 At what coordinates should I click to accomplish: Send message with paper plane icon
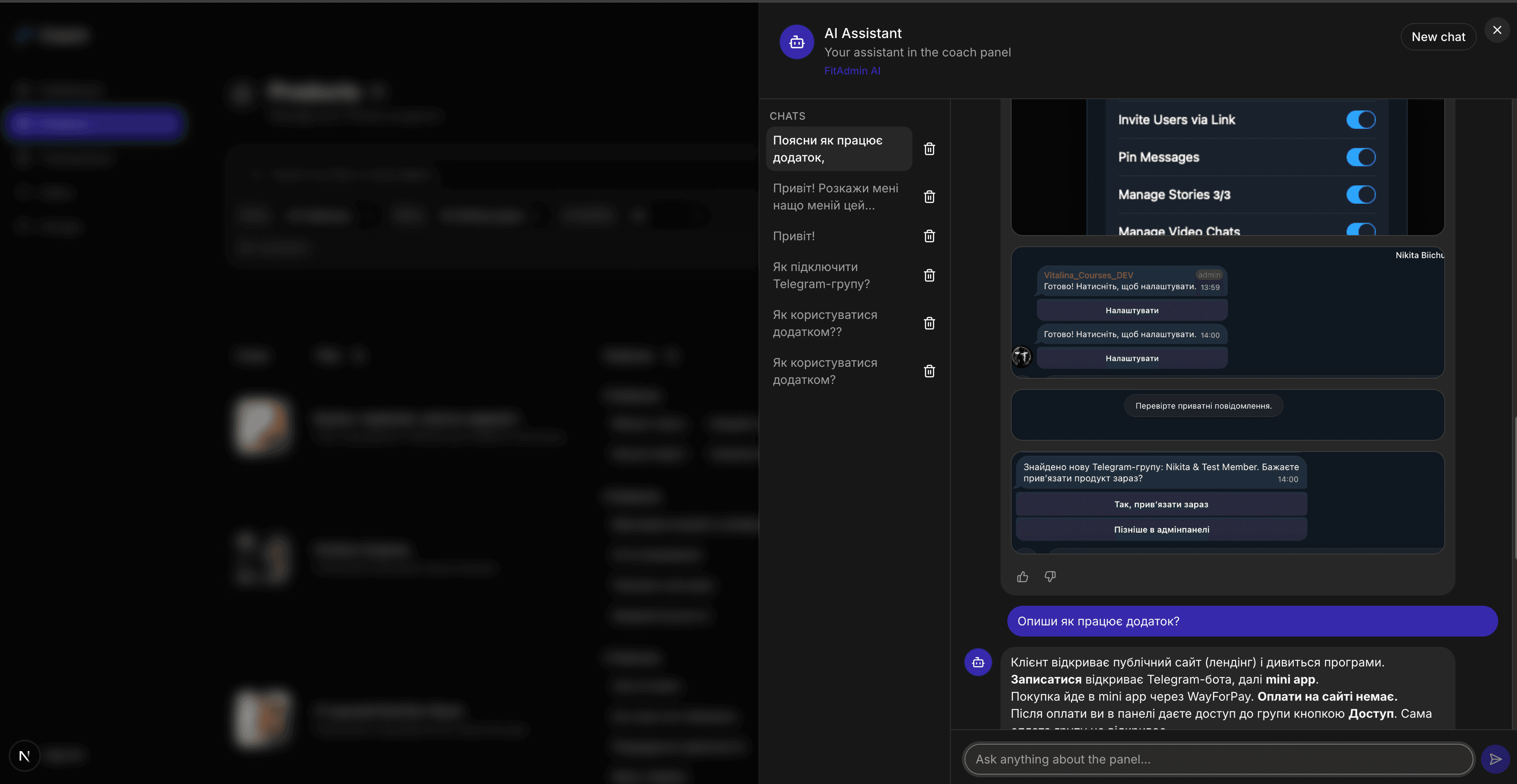point(1495,759)
